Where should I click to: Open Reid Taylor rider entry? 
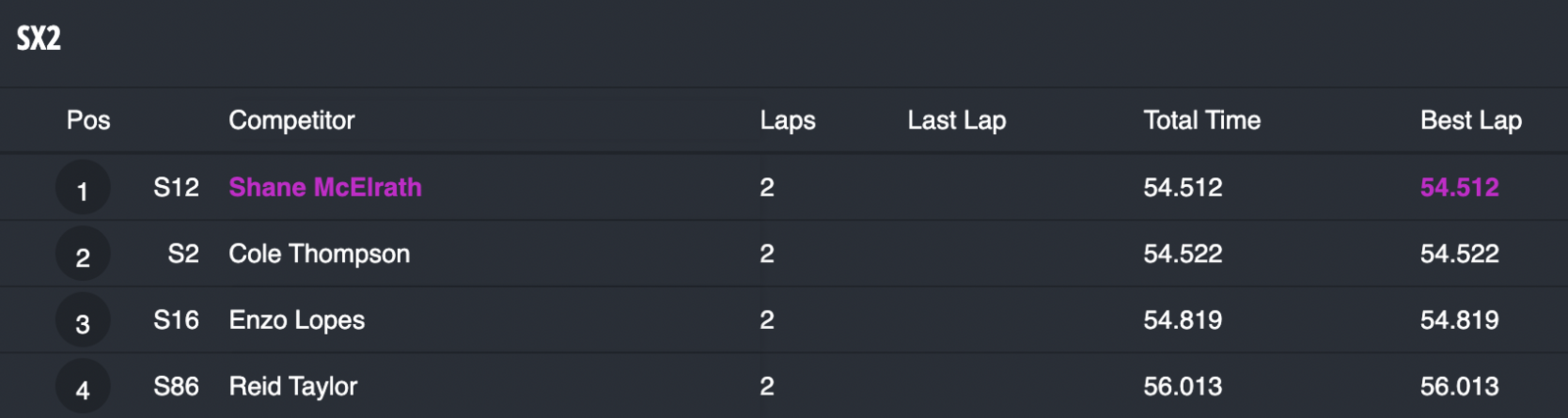pyautogui.click(x=292, y=387)
